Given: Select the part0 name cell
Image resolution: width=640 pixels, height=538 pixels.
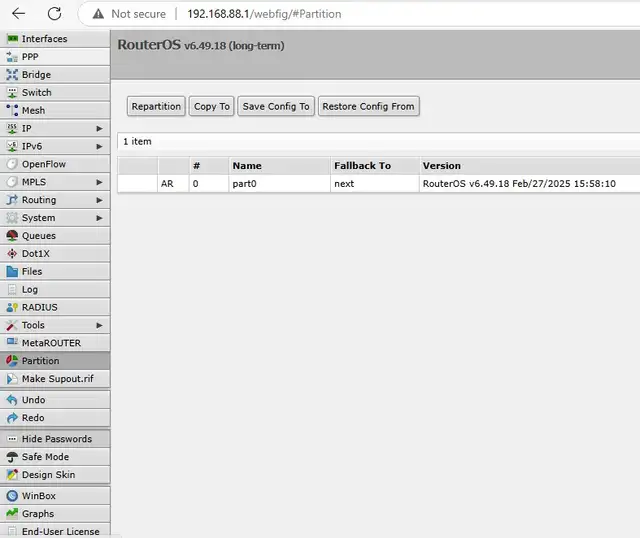Looking at the screenshot, I should [279, 184].
